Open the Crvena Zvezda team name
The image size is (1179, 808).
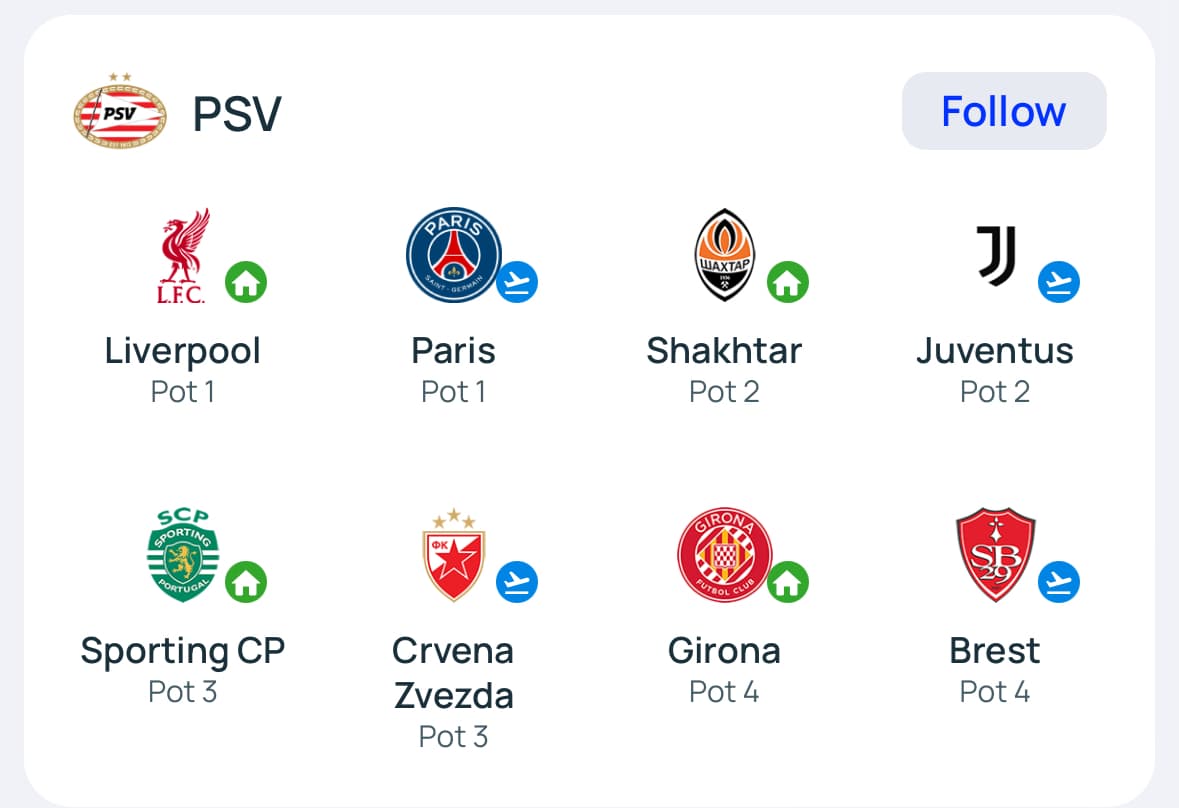[453, 672]
